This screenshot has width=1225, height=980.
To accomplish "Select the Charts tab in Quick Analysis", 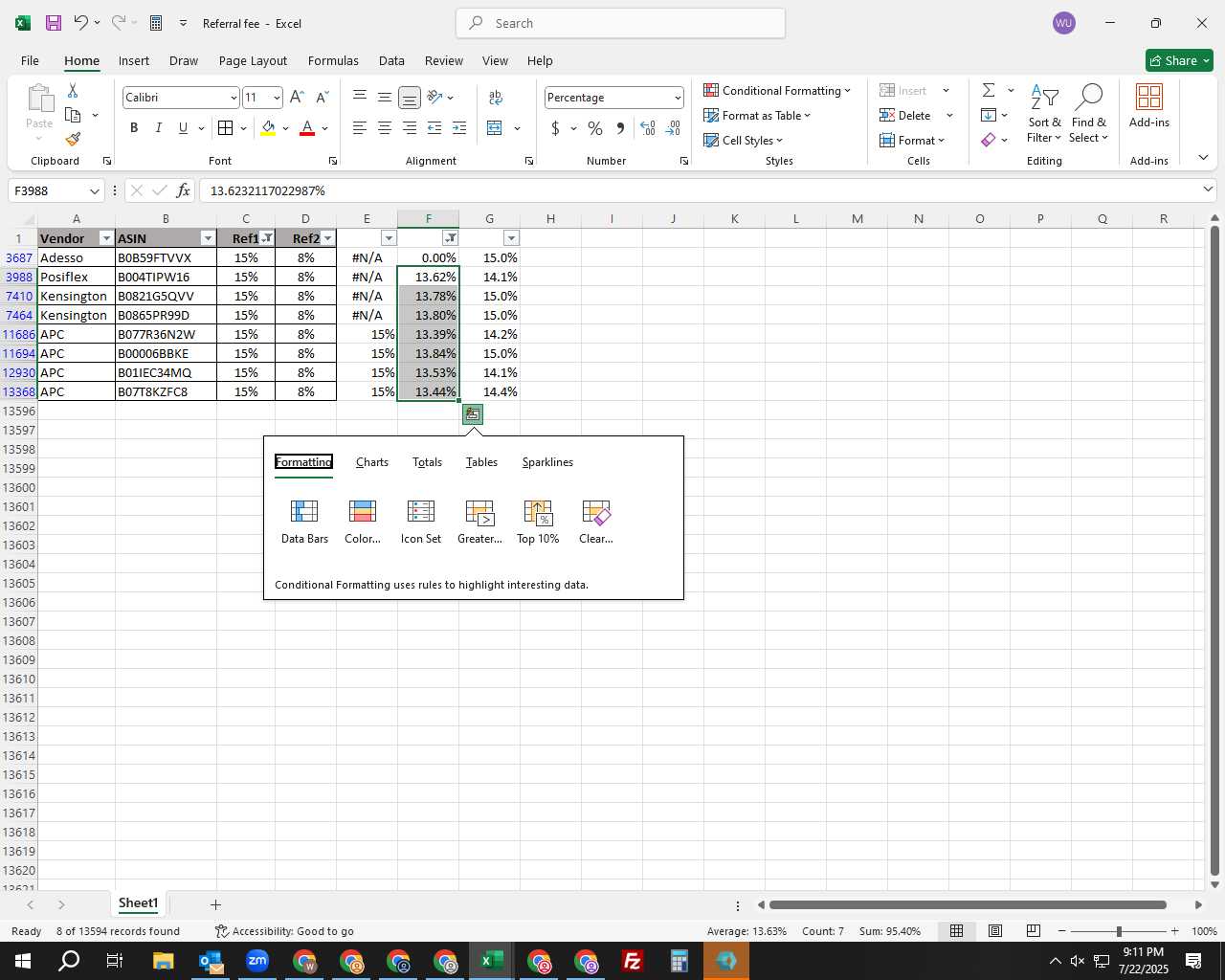I will click(x=372, y=462).
